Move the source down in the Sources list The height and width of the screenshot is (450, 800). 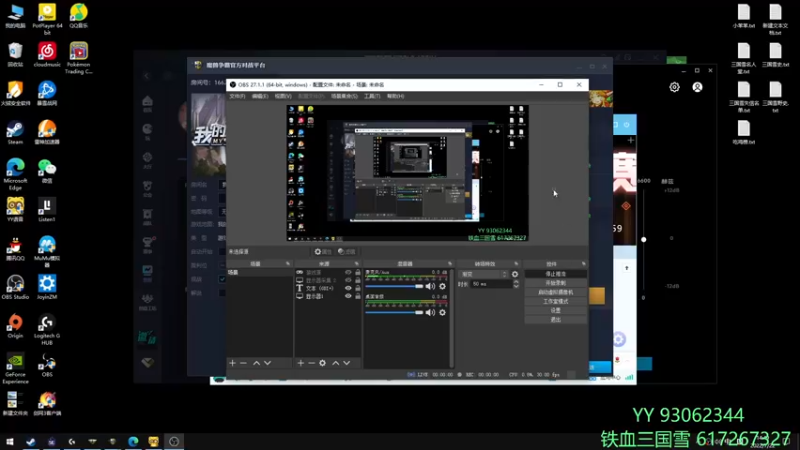coord(346,363)
